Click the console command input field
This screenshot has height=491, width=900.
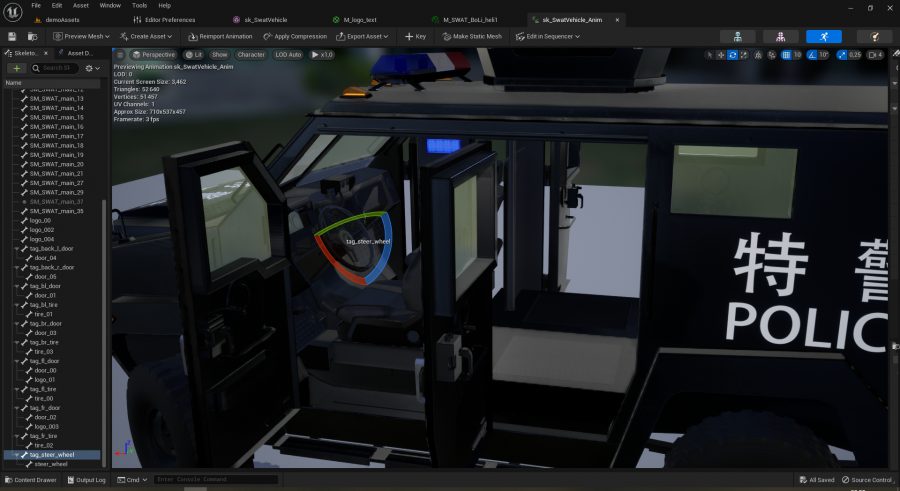216,480
